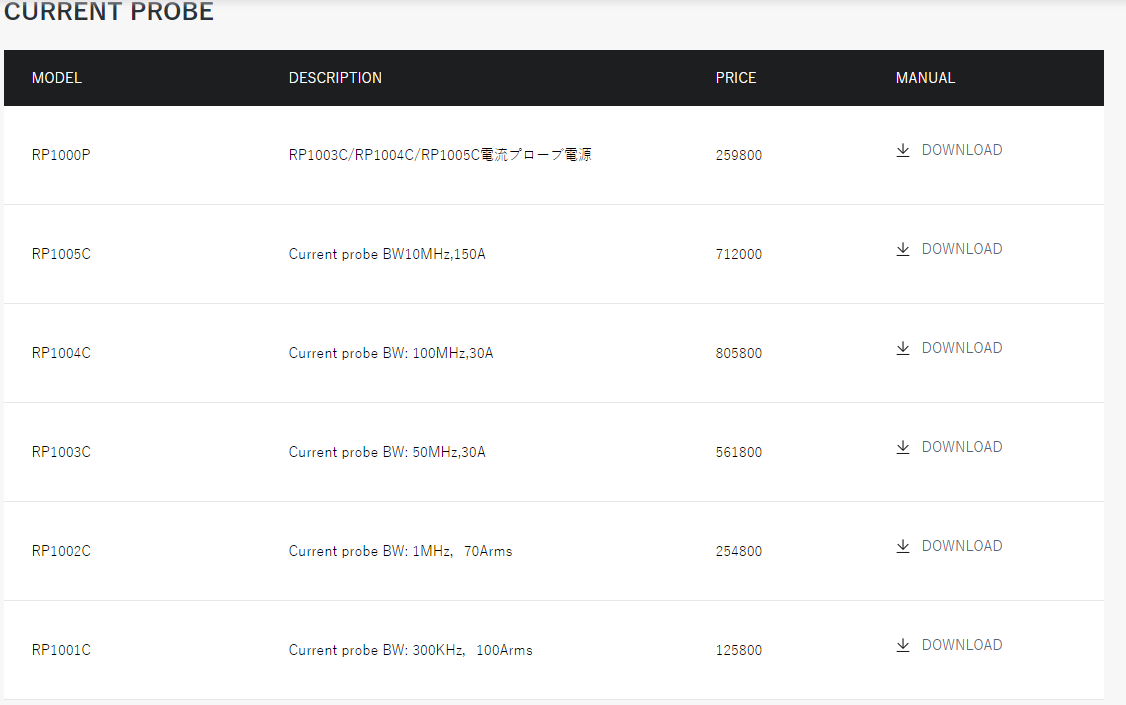Click download arrow icon for RP1004C
This screenshot has height=705, width=1126.
point(903,348)
